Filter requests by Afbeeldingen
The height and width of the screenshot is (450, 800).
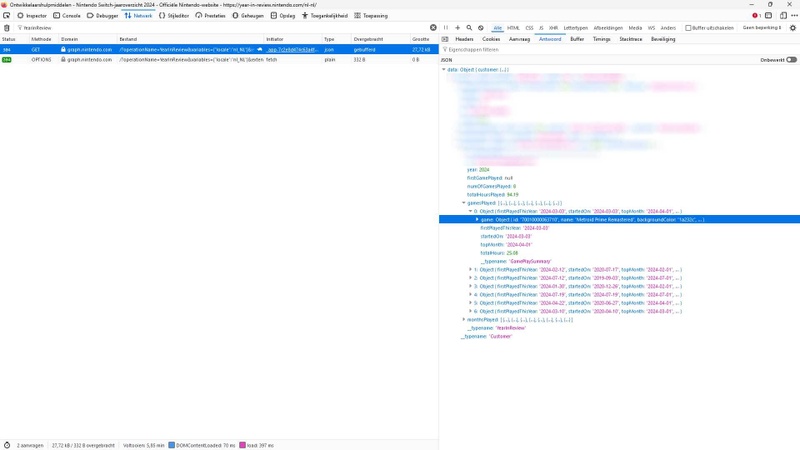(x=608, y=28)
